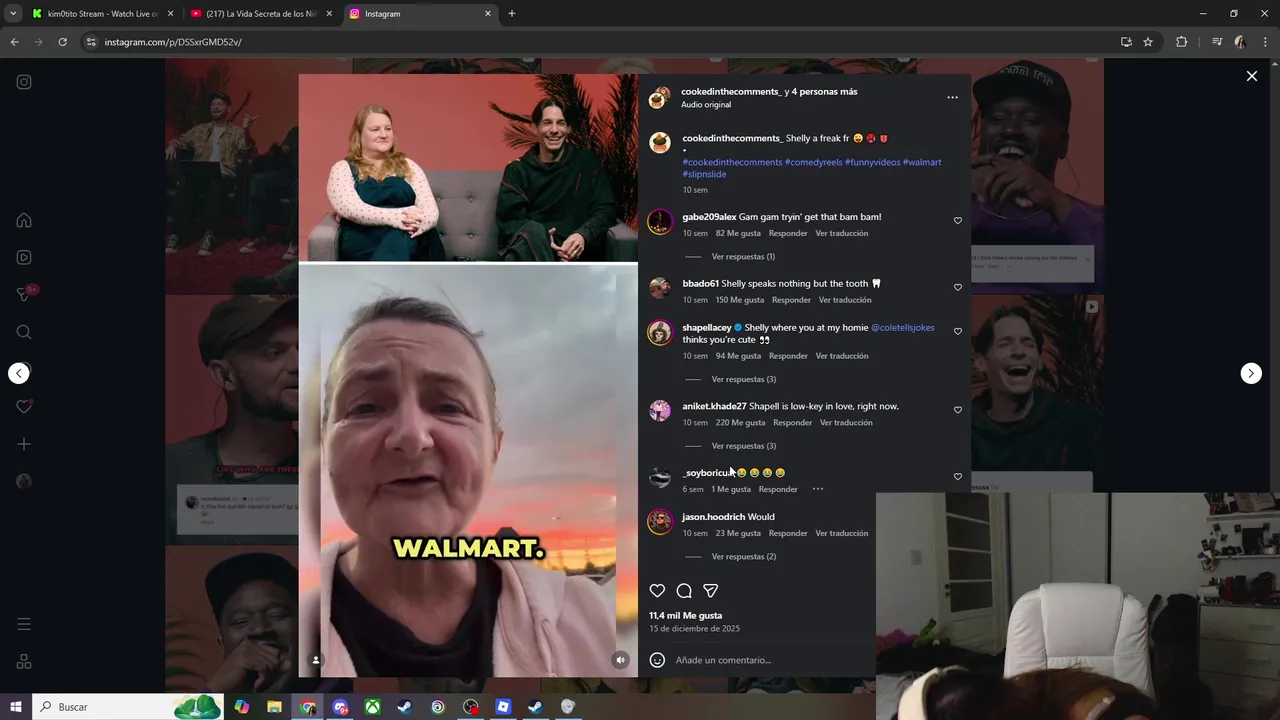Open a new browser tab
Screen dimensions: 1280x720
point(512,14)
